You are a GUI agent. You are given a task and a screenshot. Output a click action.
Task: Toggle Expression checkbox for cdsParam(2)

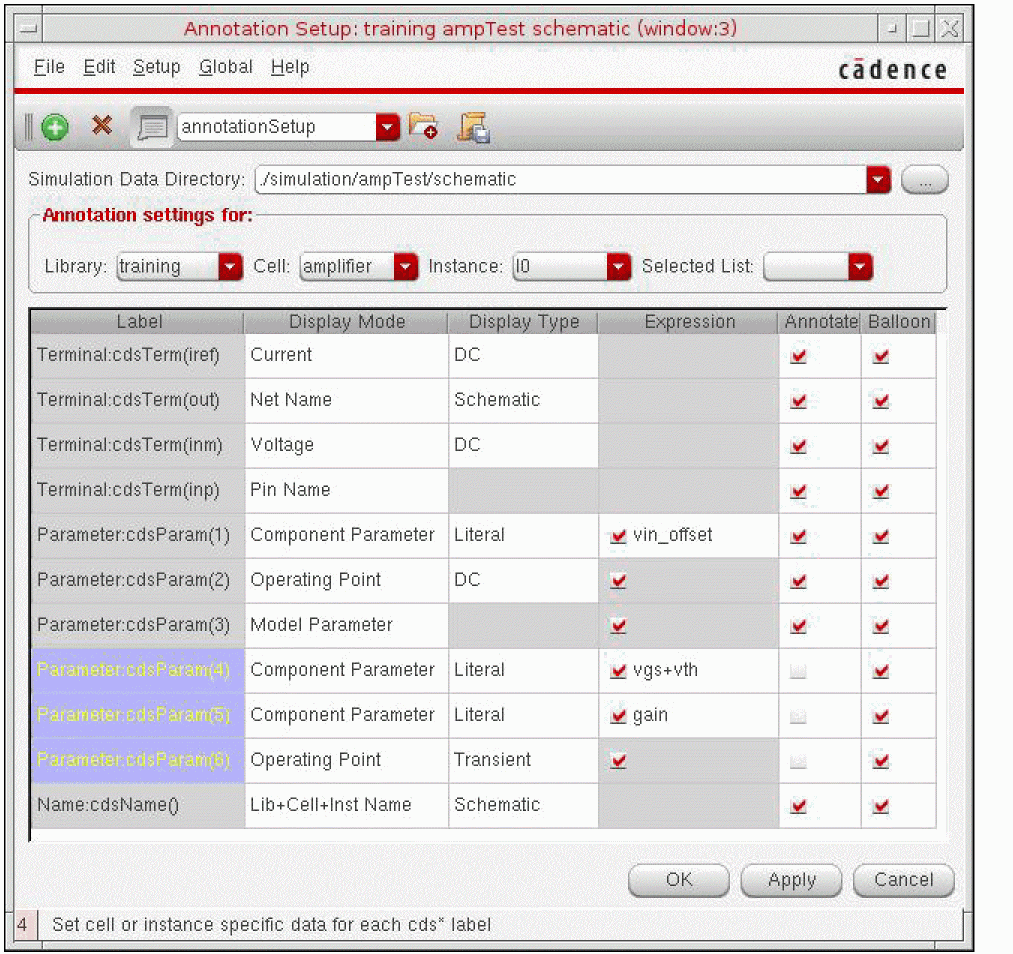click(618, 581)
